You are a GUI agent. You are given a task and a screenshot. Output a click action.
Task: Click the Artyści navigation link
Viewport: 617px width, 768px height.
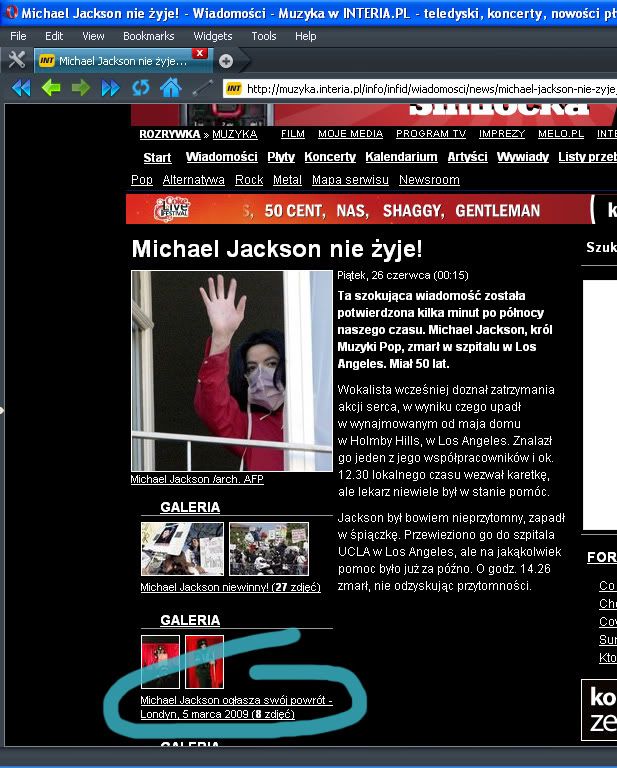[x=467, y=157]
